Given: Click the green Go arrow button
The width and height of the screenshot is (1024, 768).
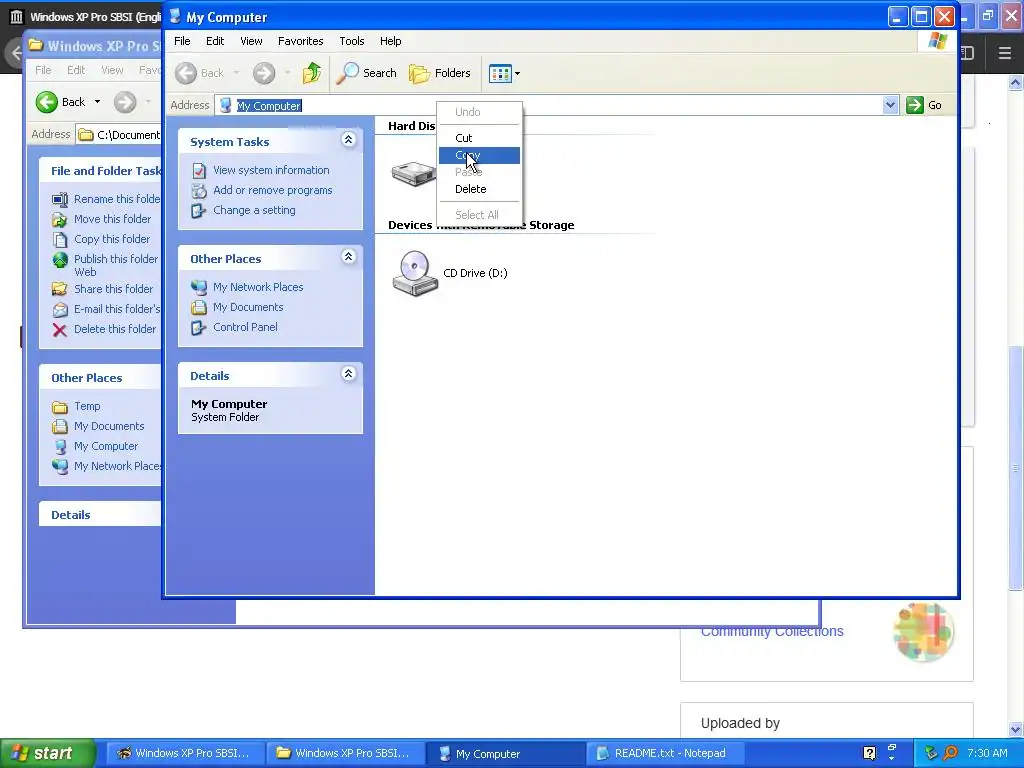Looking at the screenshot, I should [x=915, y=105].
